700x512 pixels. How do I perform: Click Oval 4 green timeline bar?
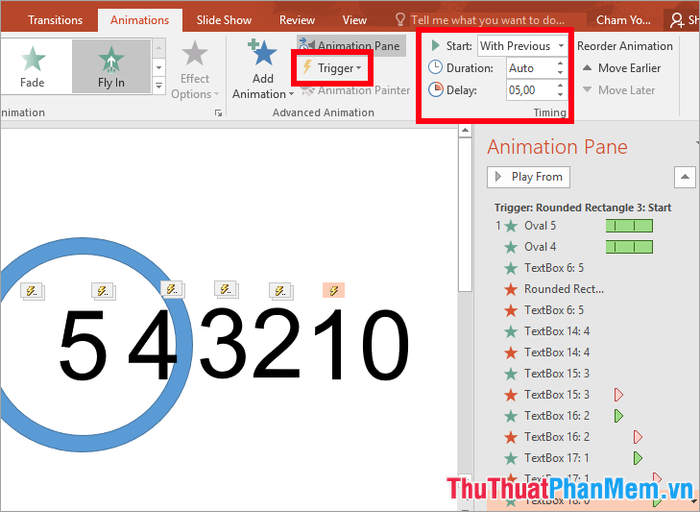[x=629, y=247]
